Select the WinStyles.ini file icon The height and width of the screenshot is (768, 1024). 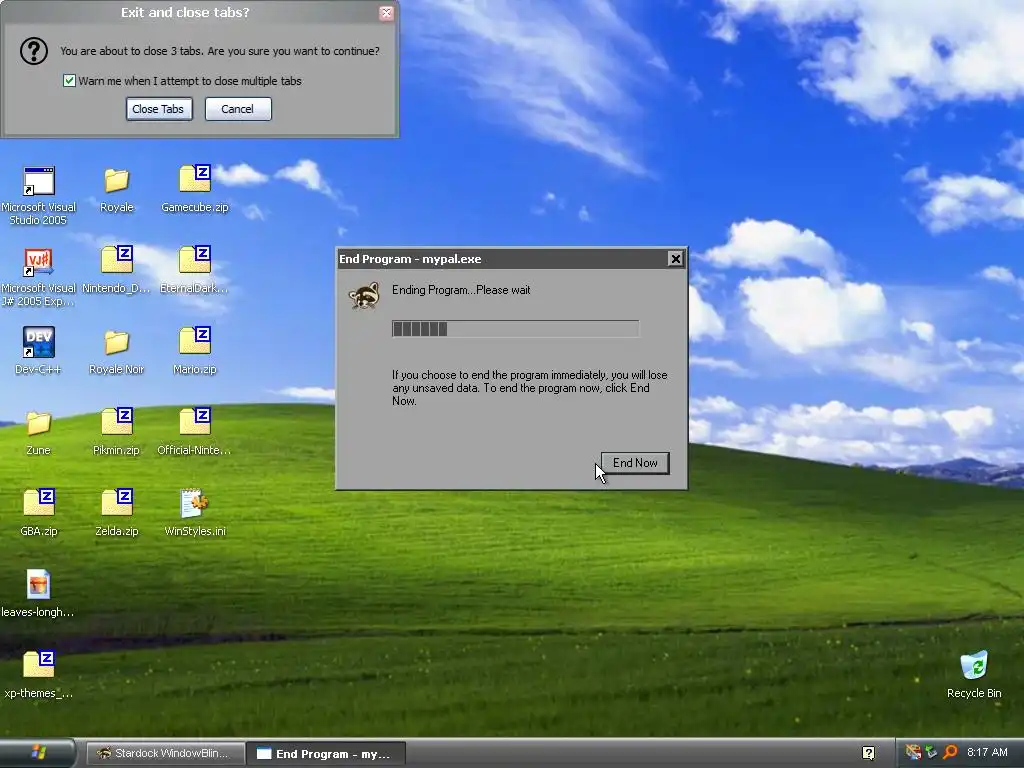point(195,504)
